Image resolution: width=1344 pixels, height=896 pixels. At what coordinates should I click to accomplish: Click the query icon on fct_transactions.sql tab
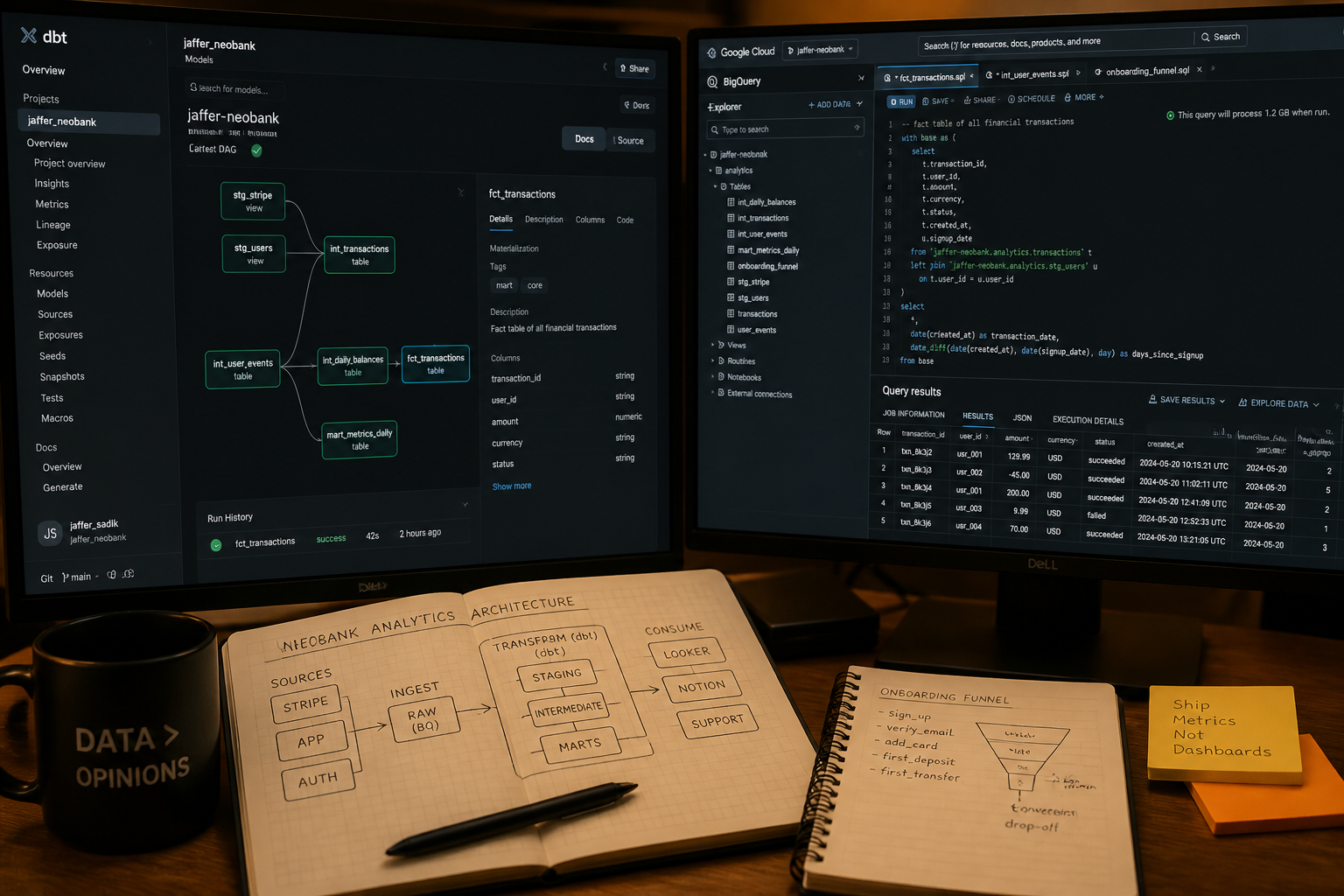click(x=887, y=78)
